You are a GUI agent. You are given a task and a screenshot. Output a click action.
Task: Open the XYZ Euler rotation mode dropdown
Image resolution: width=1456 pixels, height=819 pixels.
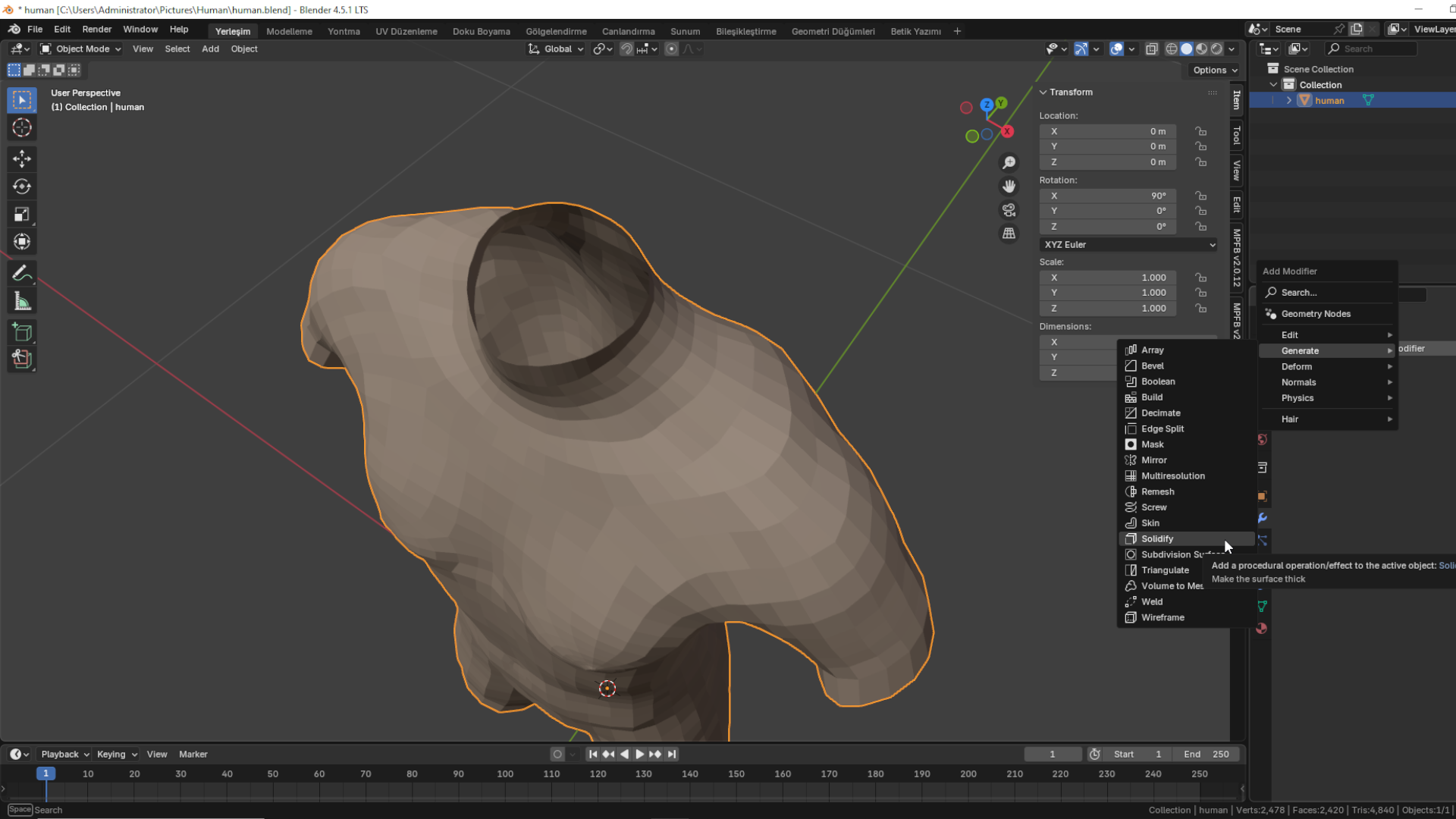[1128, 244]
